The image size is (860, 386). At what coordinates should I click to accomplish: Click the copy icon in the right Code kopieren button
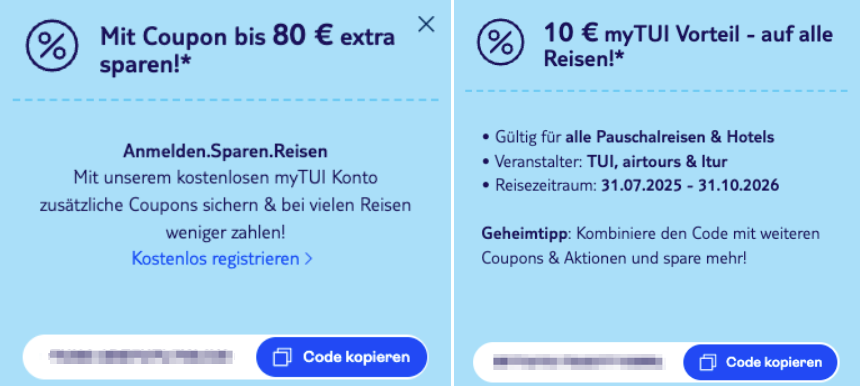[x=708, y=362]
